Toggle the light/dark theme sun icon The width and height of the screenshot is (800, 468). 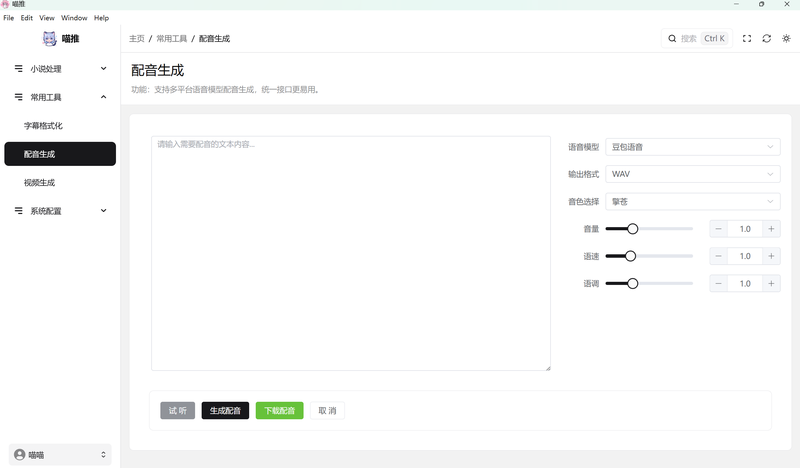(x=786, y=38)
